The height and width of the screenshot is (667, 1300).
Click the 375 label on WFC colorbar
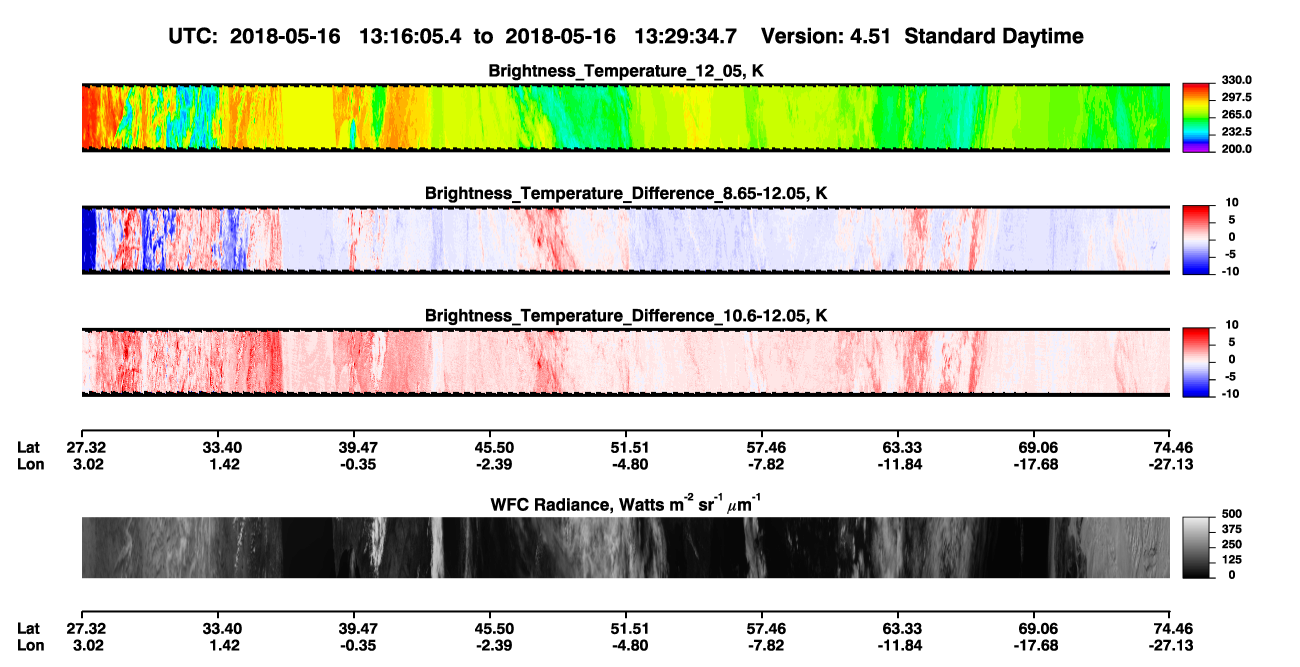pyautogui.click(x=1232, y=528)
